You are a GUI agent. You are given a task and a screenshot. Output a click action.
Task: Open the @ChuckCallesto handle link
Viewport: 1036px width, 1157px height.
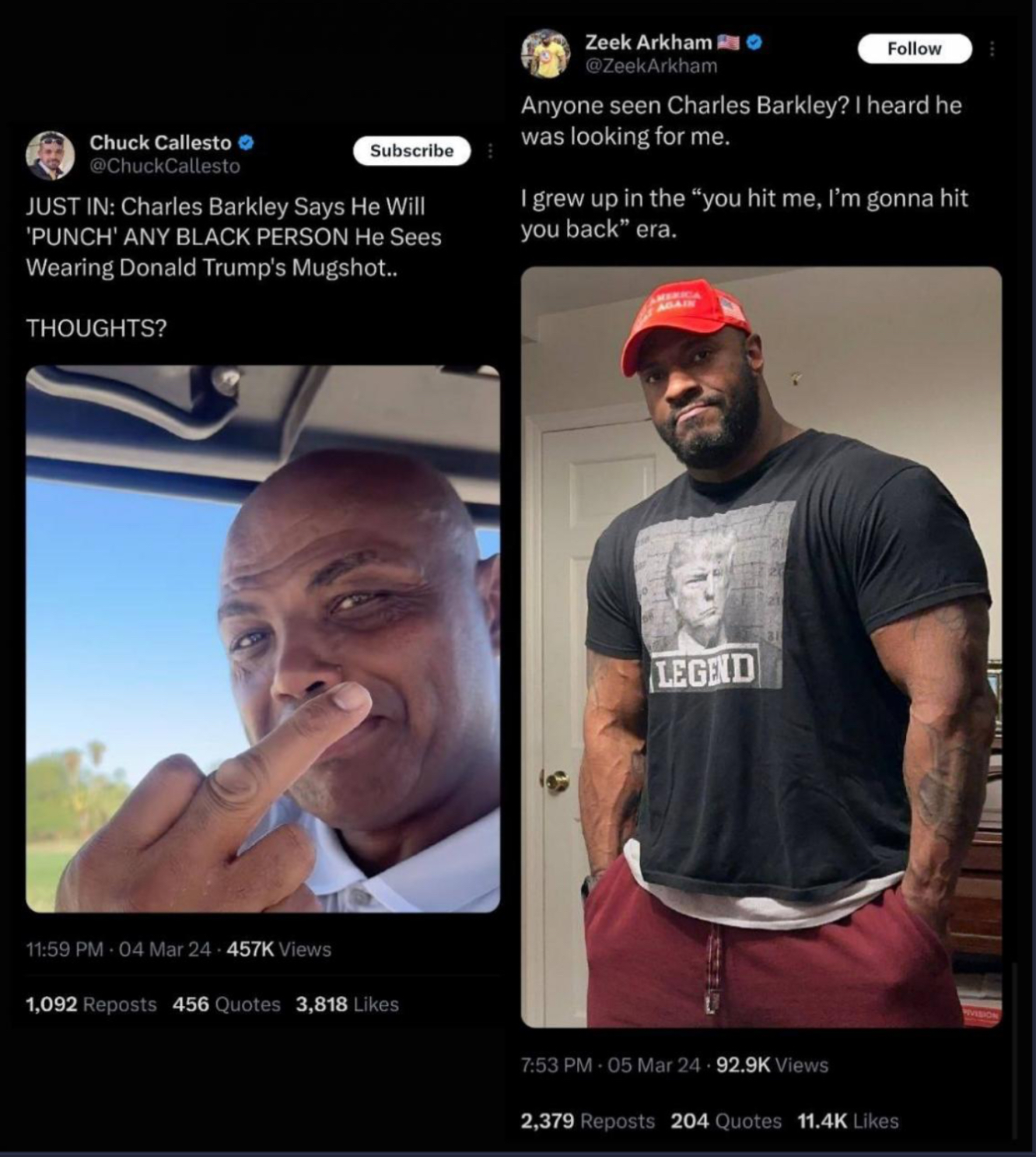165,166
